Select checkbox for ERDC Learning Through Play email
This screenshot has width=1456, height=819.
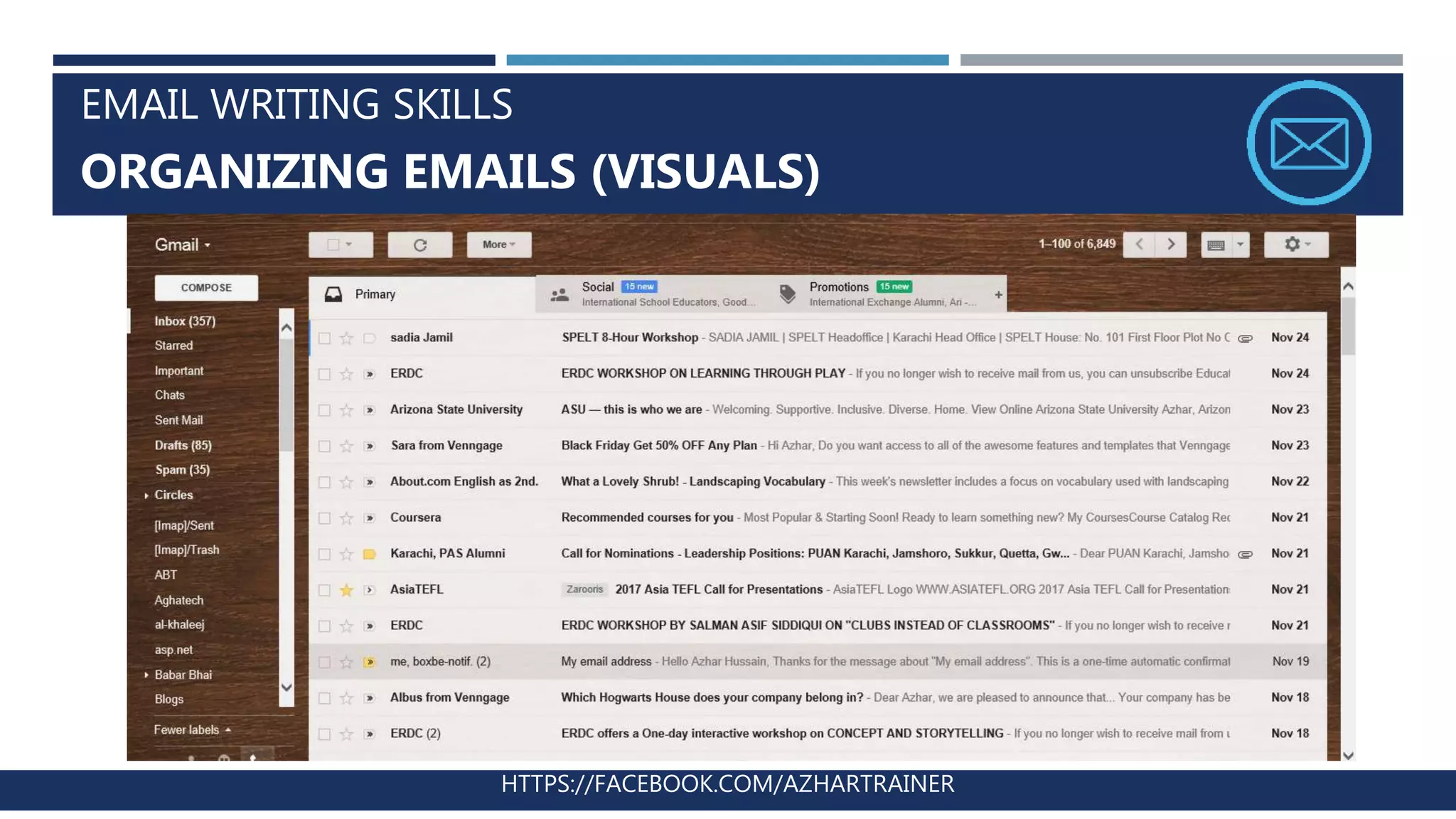pos(324,374)
